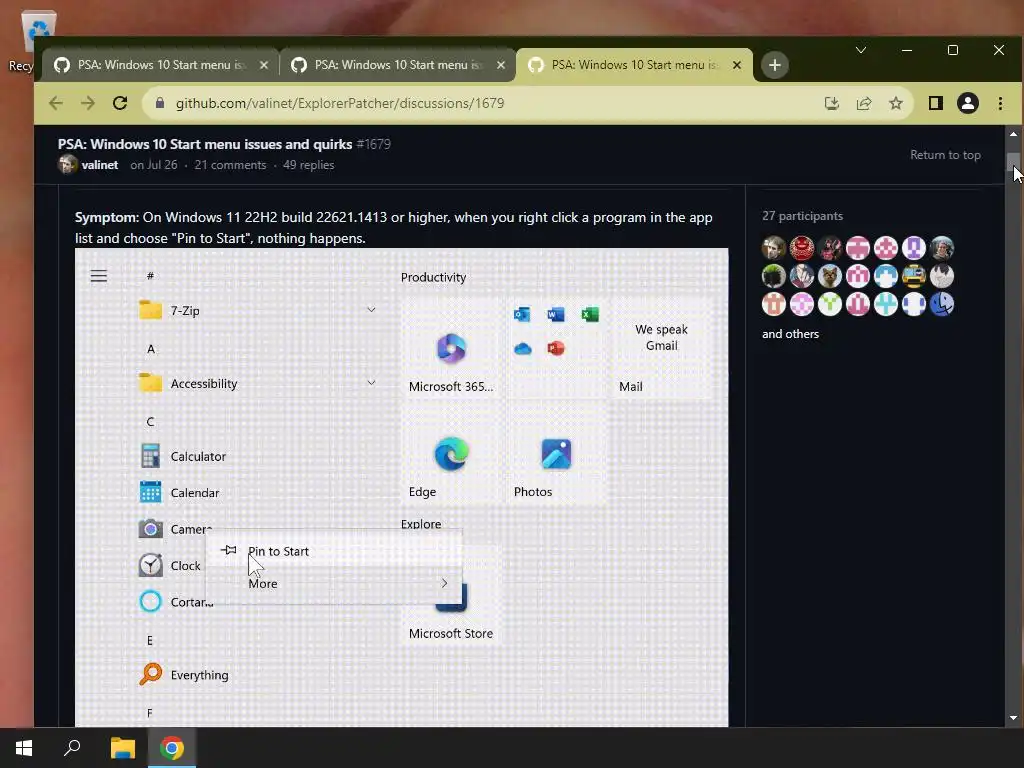Screen dimensions: 1024x768
Task: Open the Chrome three-dot menu
Action: [1000, 103]
